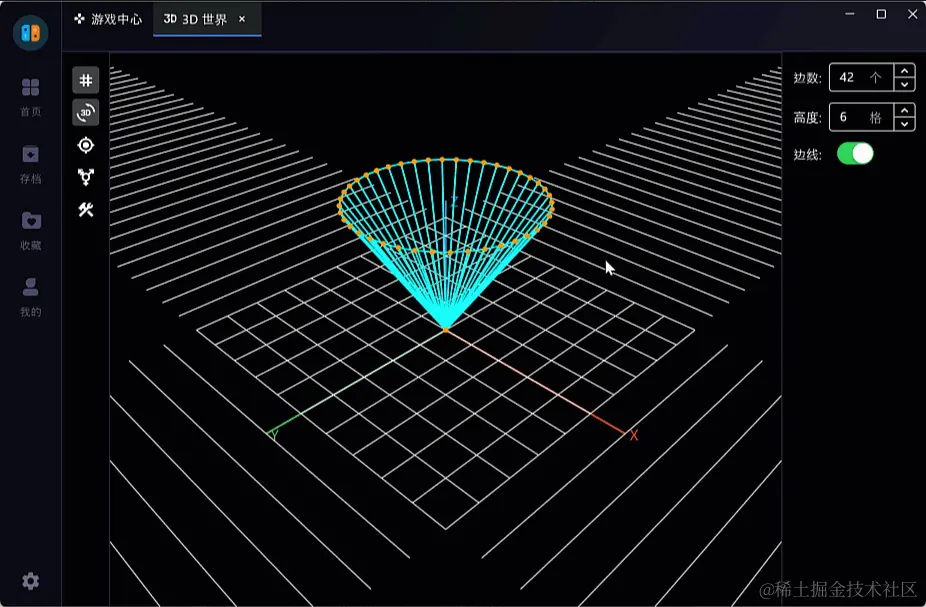
Task: Open the wrench and hammer tools icon
Action: 86,210
